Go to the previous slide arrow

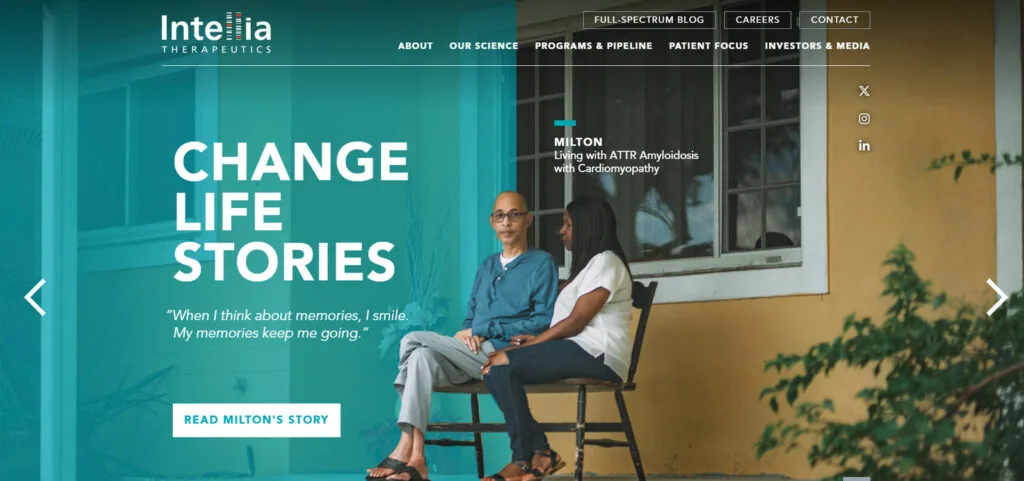pyautogui.click(x=35, y=298)
